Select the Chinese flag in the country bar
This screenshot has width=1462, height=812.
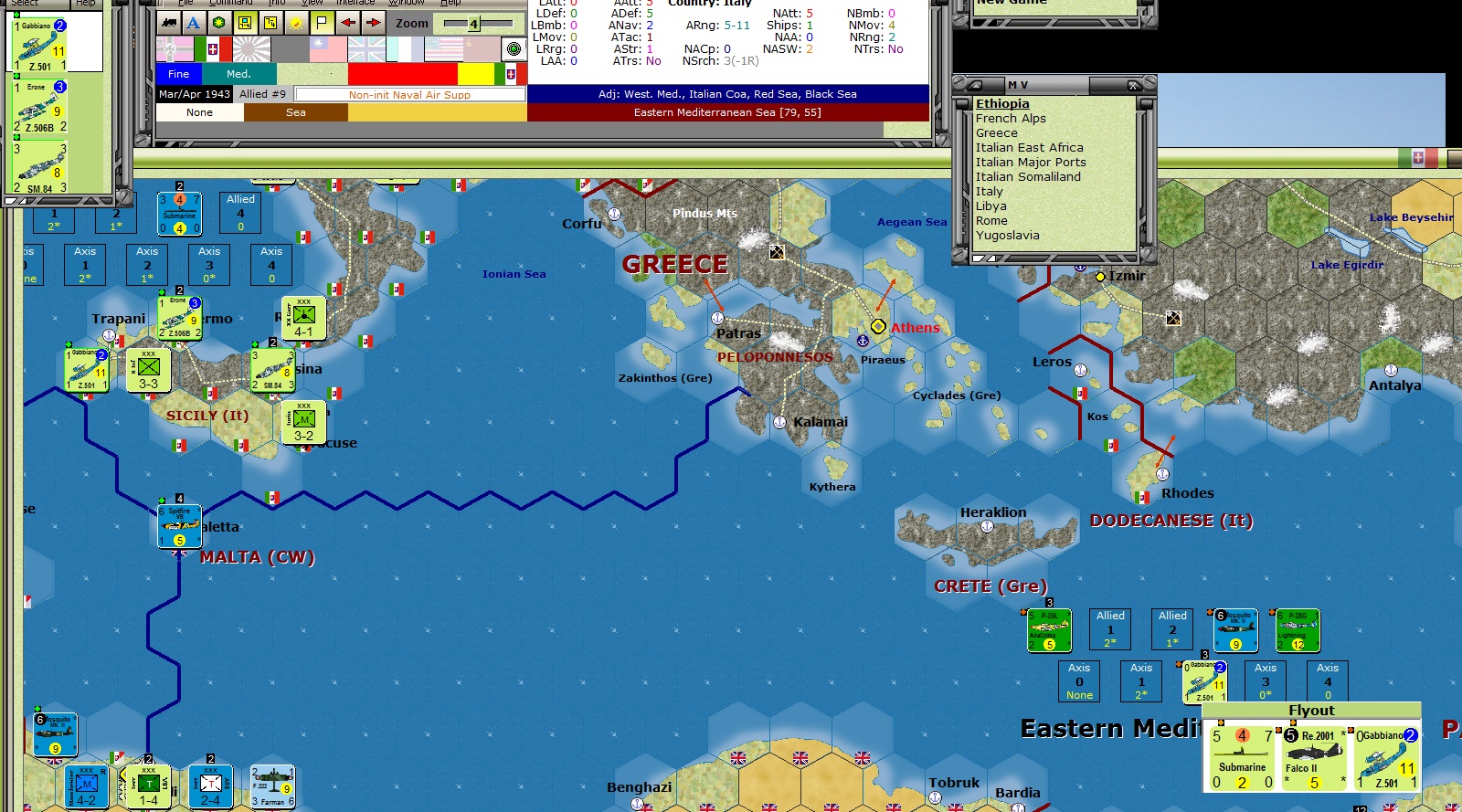tap(328, 48)
